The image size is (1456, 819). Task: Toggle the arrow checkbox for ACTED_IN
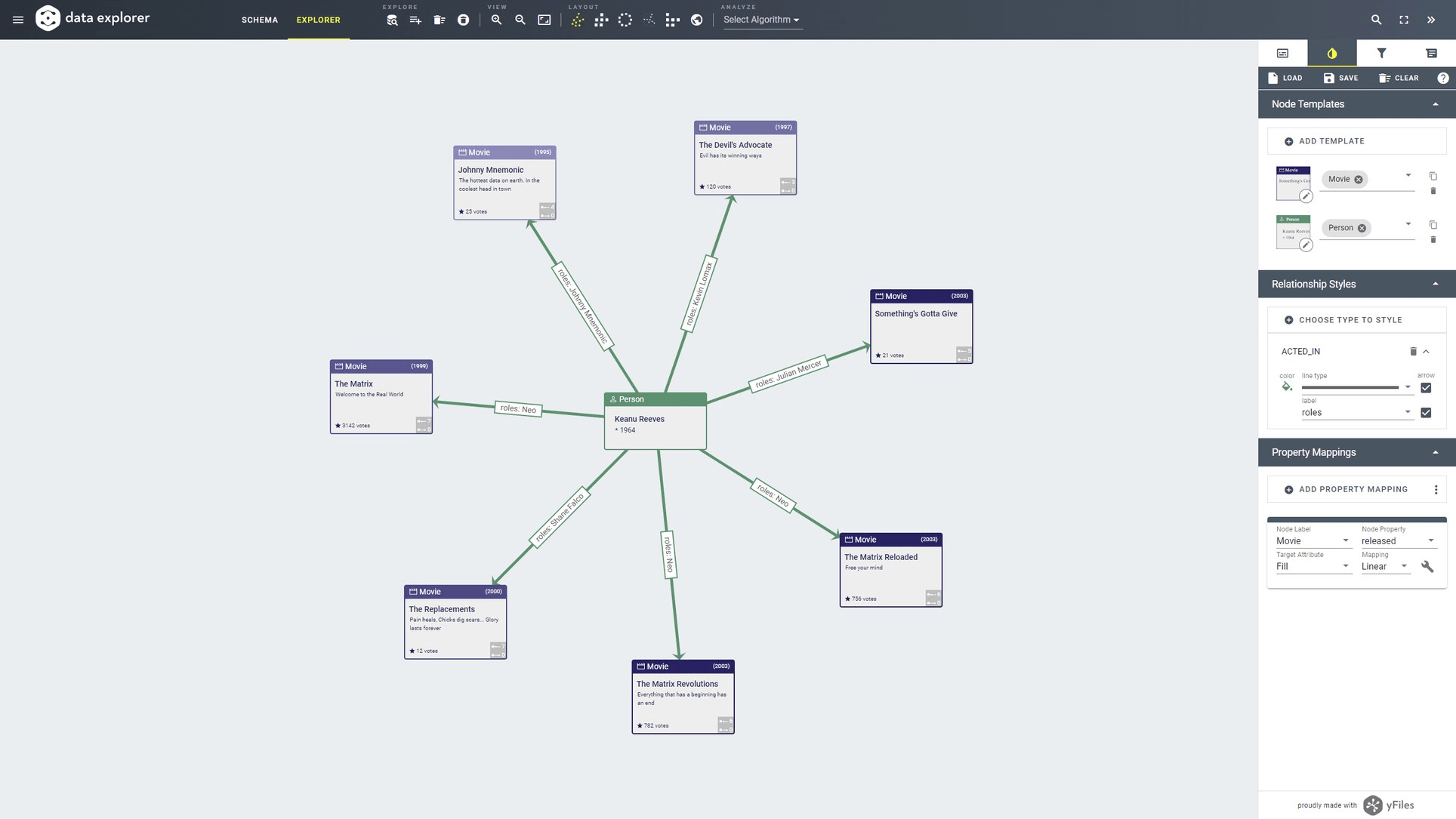point(1426,388)
